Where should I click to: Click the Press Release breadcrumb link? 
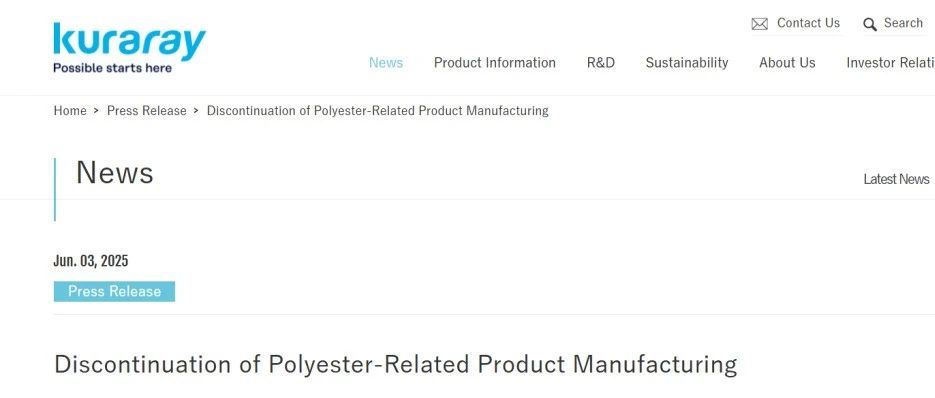pyautogui.click(x=147, y=110)
